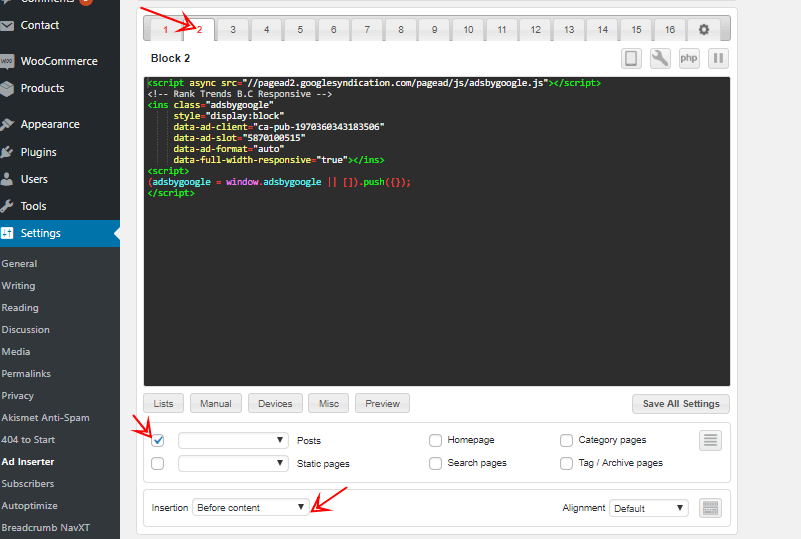Switch to block tab 11
This screenshot has width=801, height=539.
502,30
